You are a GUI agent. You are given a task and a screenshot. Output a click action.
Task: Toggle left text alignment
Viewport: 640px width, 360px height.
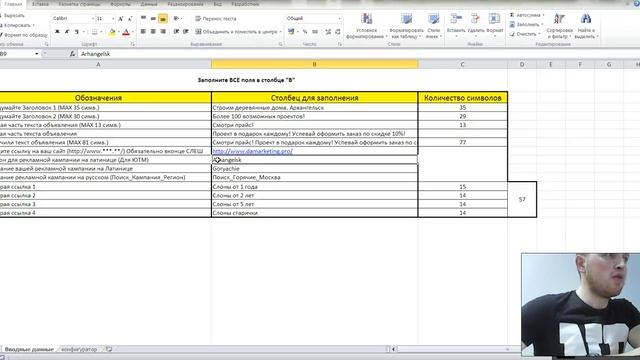143,31
